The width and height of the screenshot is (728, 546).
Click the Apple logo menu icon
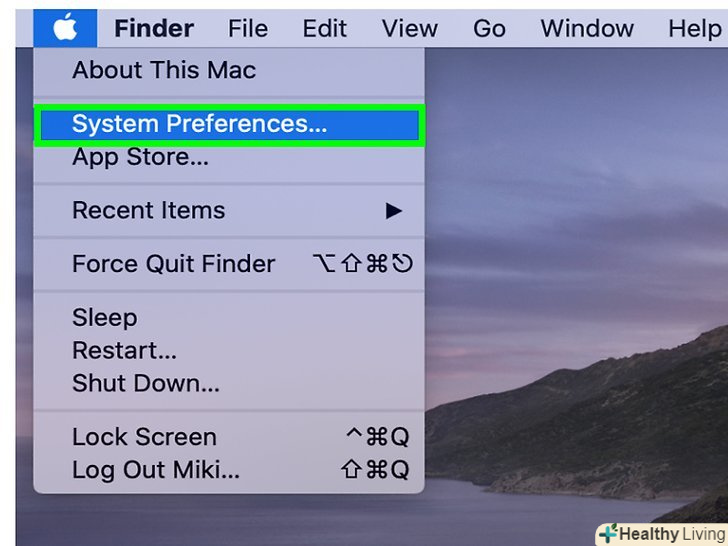click(65, 27)
